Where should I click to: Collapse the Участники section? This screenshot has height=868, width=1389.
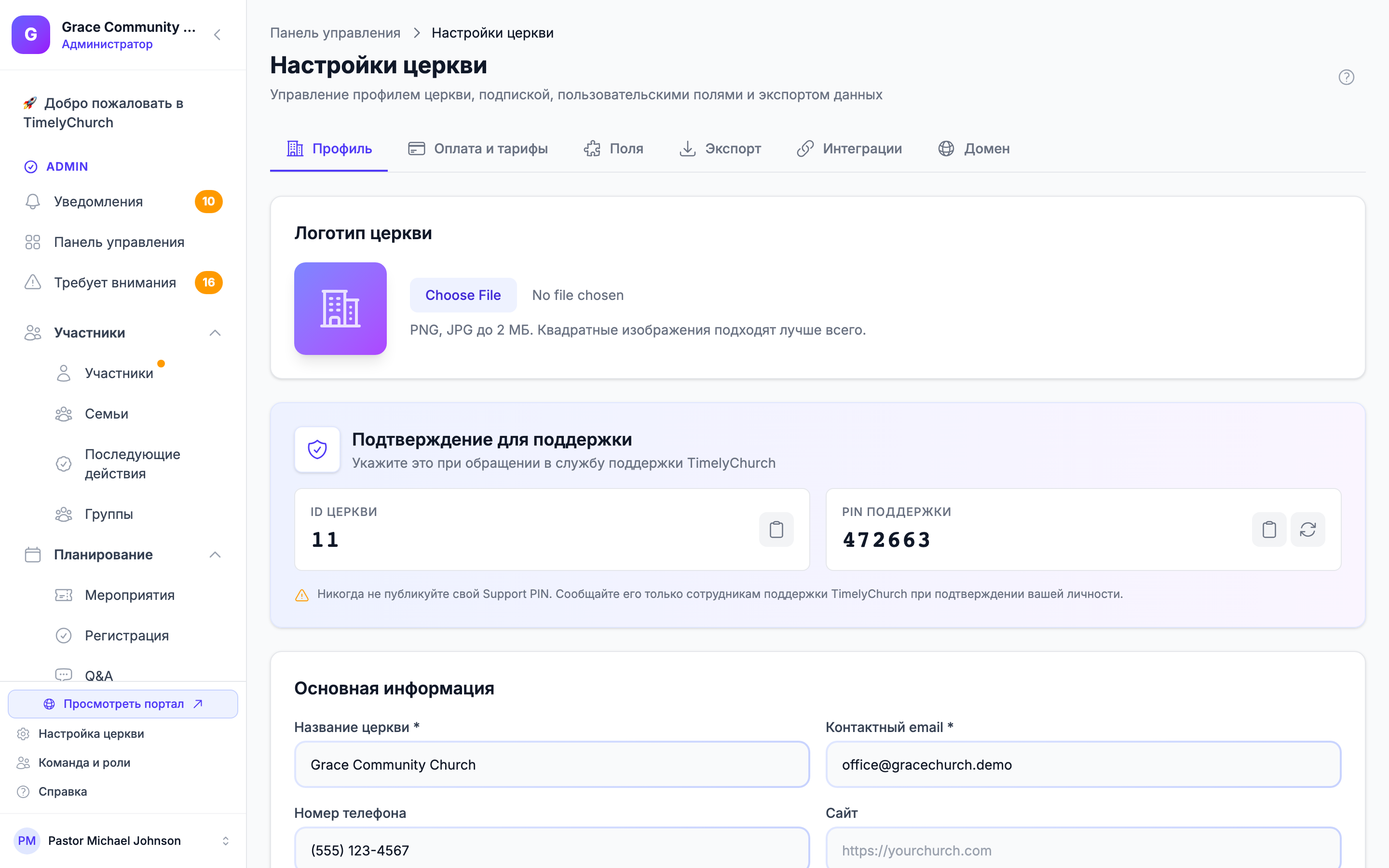pos(215,333)
